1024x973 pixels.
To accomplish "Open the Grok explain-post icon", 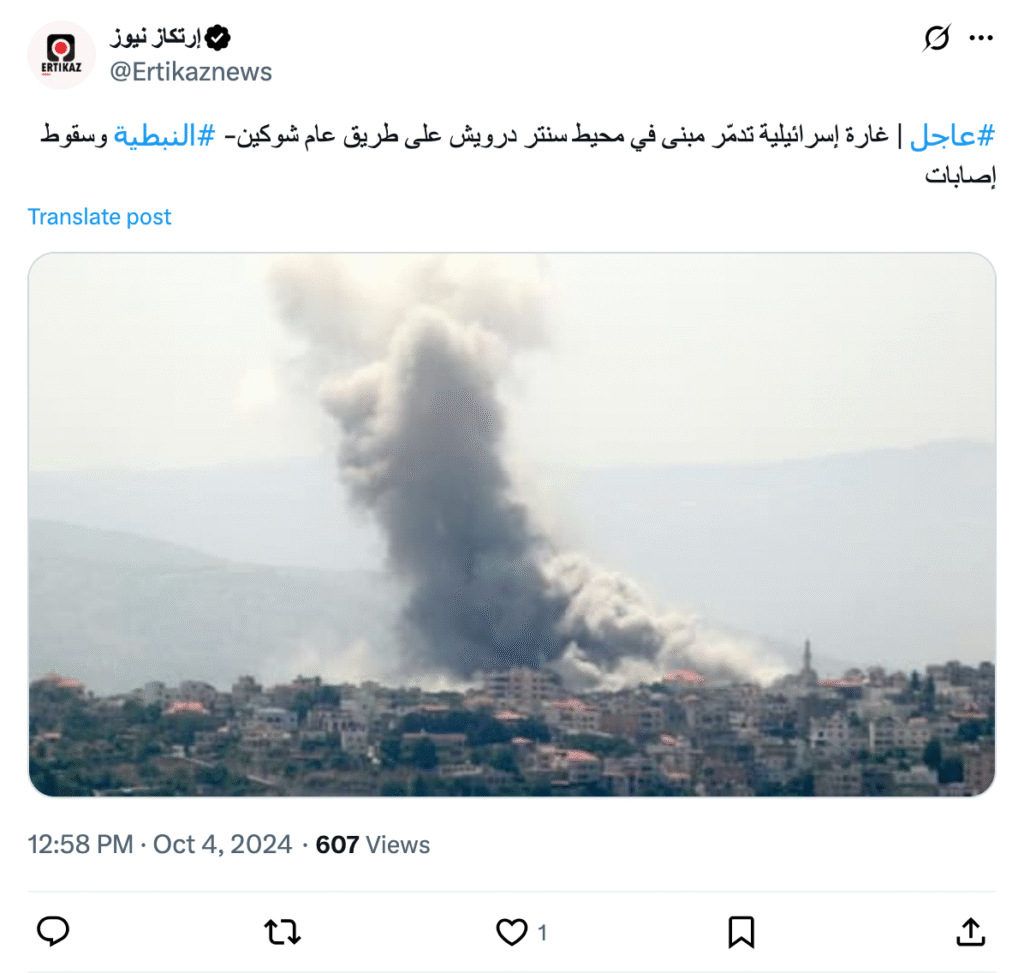I will [936, 38].
